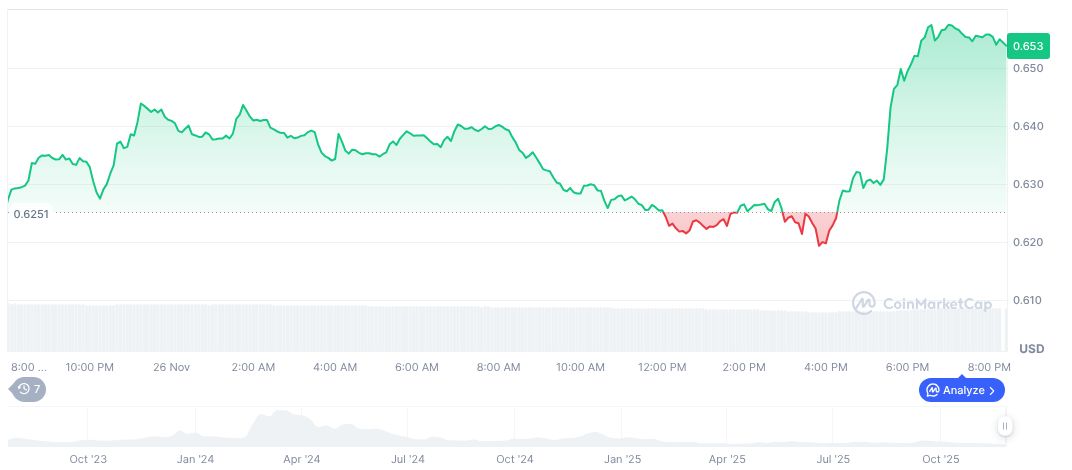Click the 6:00 PM time axis label
The width and height of the screenshot is (1072, 470).
(x=908, y=367)
